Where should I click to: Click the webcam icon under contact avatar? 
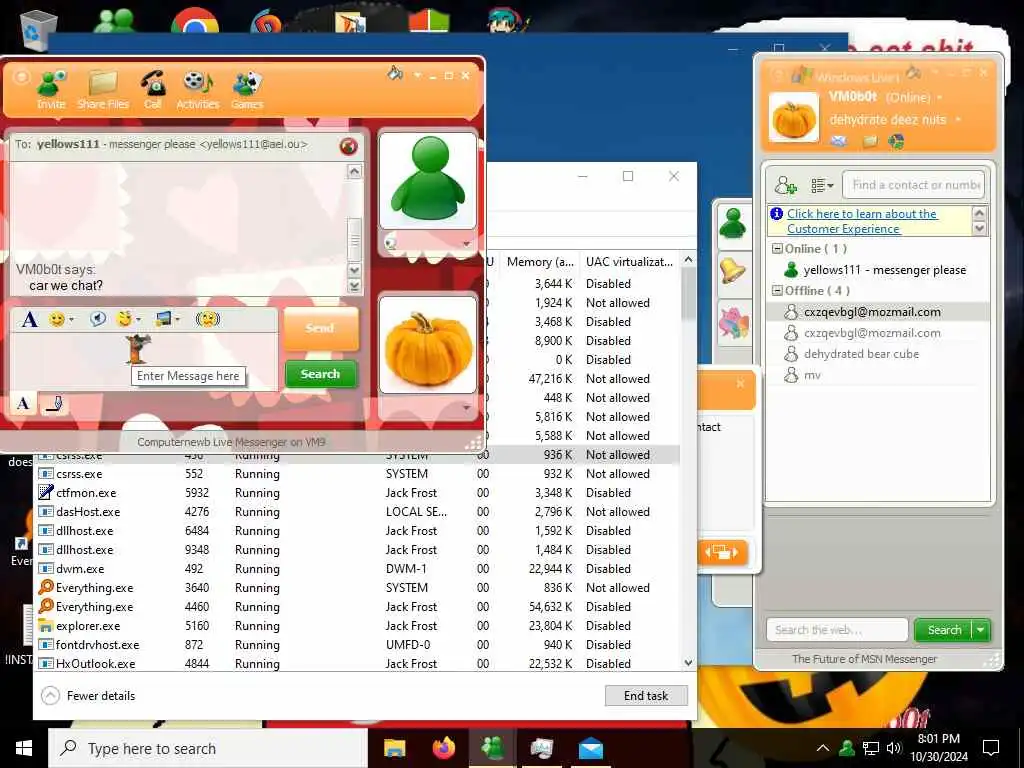(391, 244)
